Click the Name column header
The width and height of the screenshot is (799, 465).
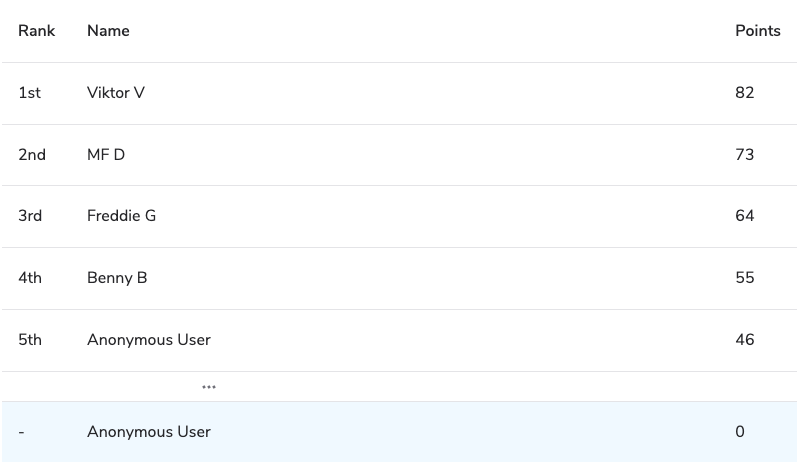click(108, 31)
